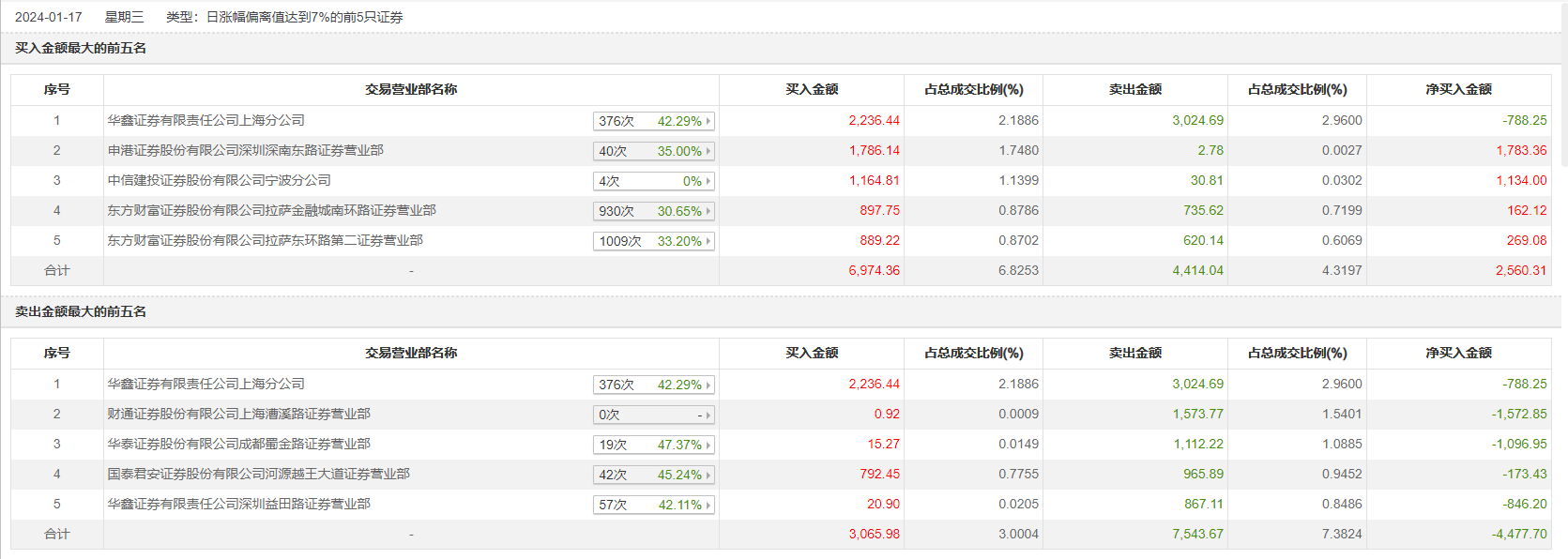Expand 0次 stats box for 财通证券上海漕溪路
The image size is (1568, 559).
click(x=654, y=415)
